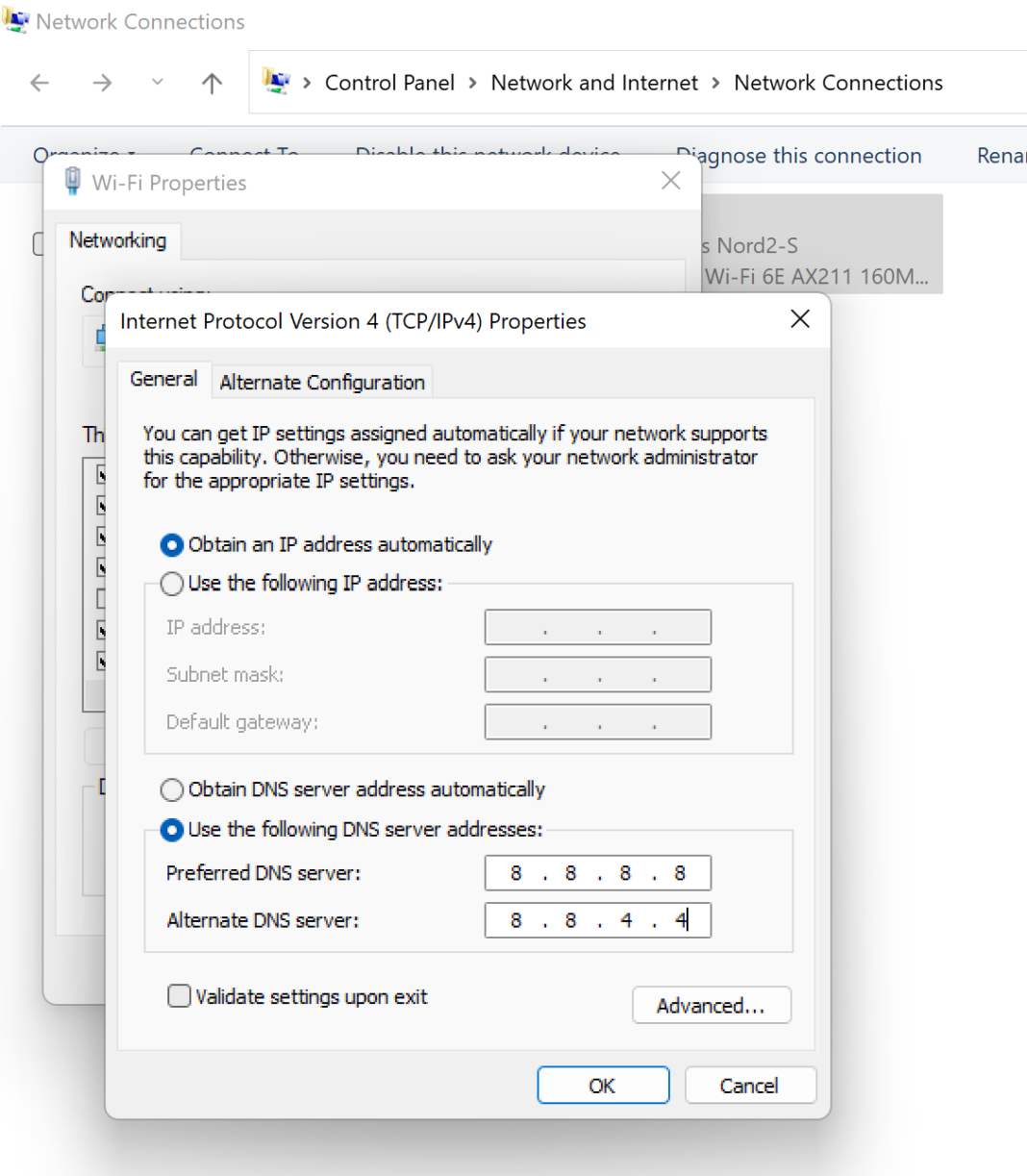
Task: Click Diagnose this connection in the toolbar
Action: click(798, 156)
